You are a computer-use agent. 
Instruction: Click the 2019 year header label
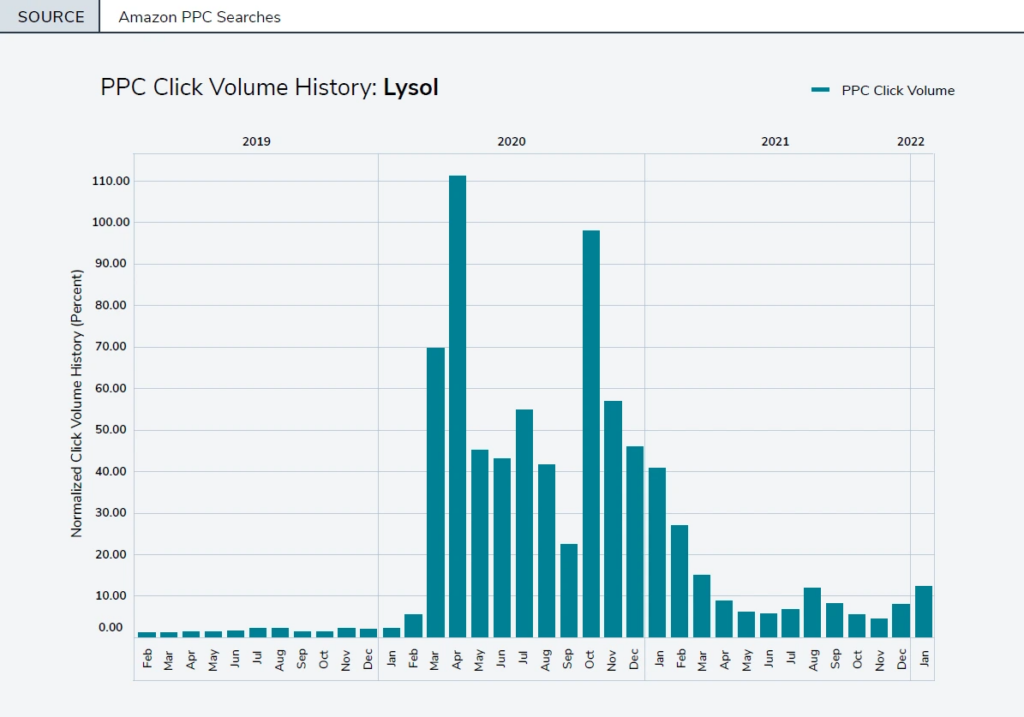[256, 142]
